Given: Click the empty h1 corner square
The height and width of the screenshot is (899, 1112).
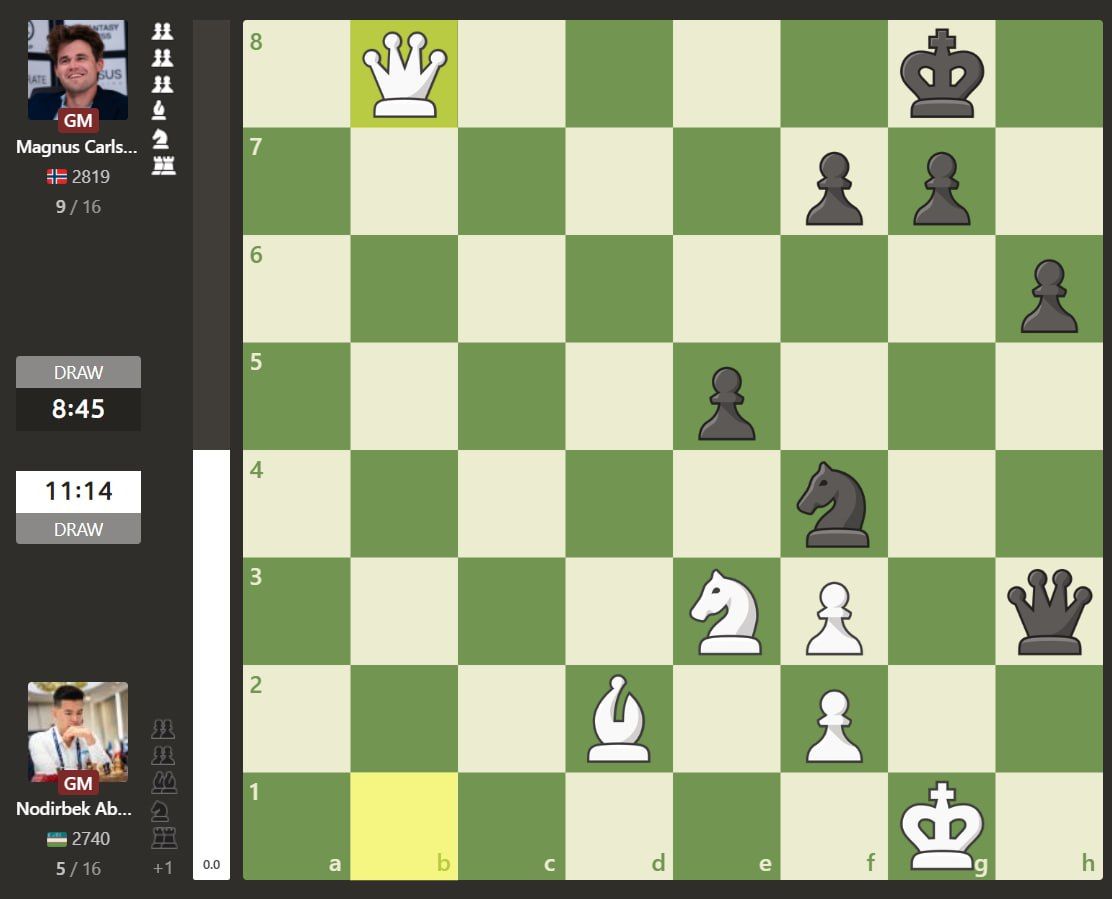Looking at the screenshot, I should click(1049, 827).
